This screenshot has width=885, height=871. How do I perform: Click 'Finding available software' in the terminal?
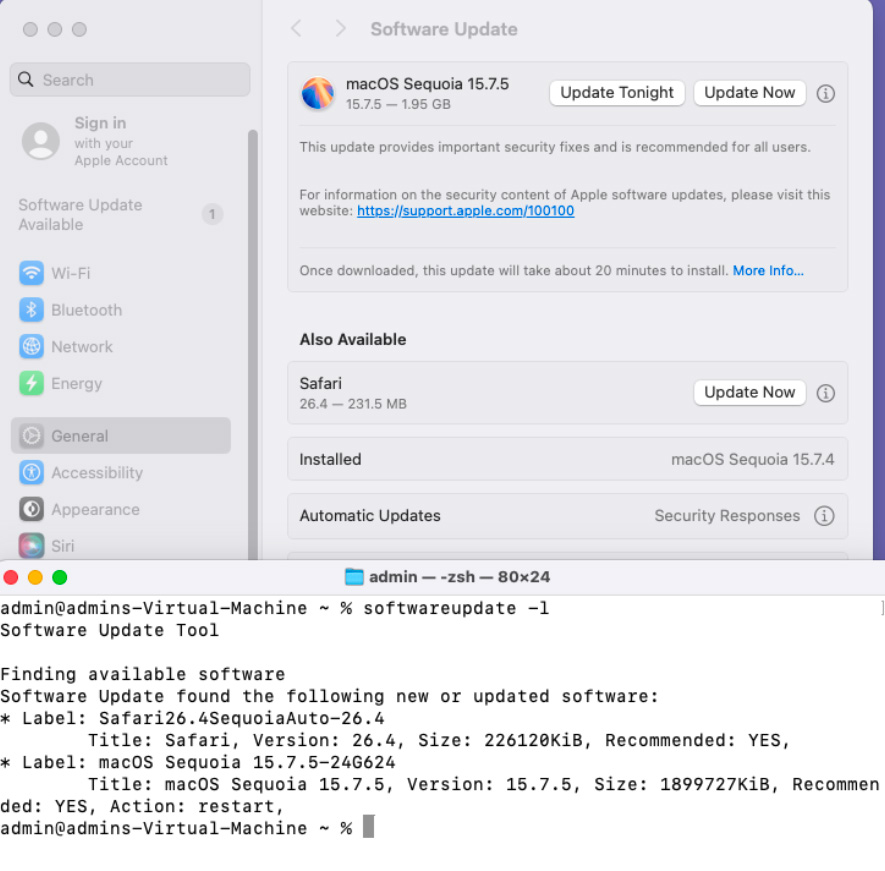143,675
